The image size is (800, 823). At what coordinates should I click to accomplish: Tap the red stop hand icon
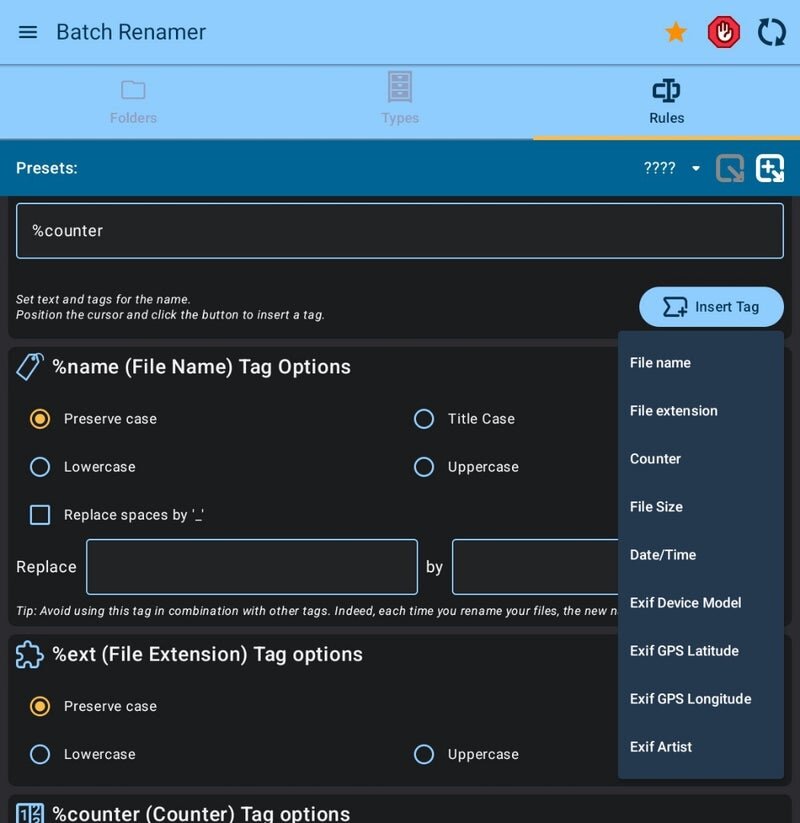coord(724,32)
